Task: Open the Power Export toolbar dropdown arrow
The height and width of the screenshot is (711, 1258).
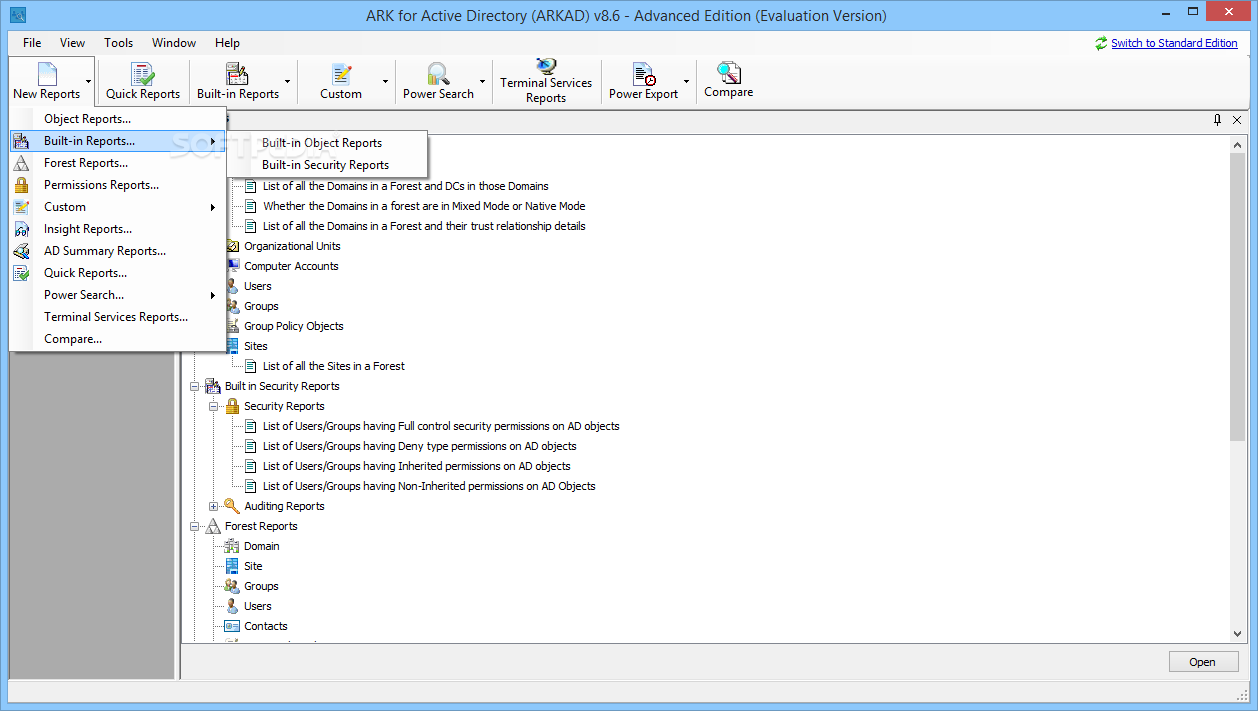Action: (x=687, y=81)
